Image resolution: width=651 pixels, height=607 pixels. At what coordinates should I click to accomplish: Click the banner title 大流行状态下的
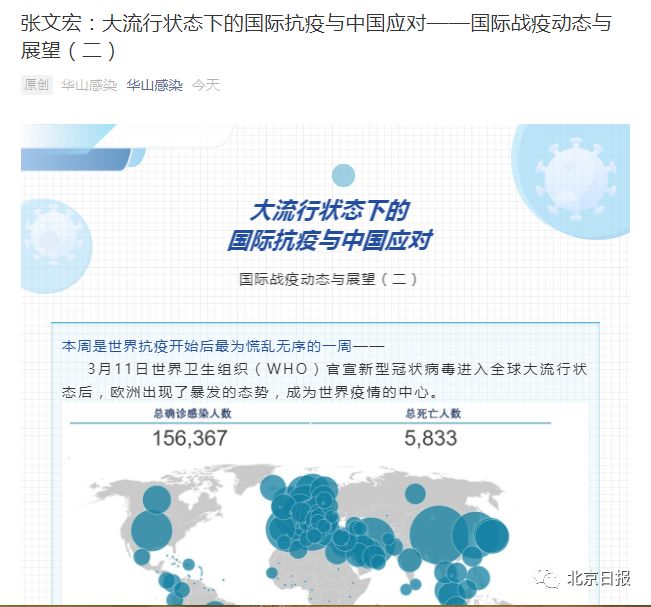tap(330, 210)
